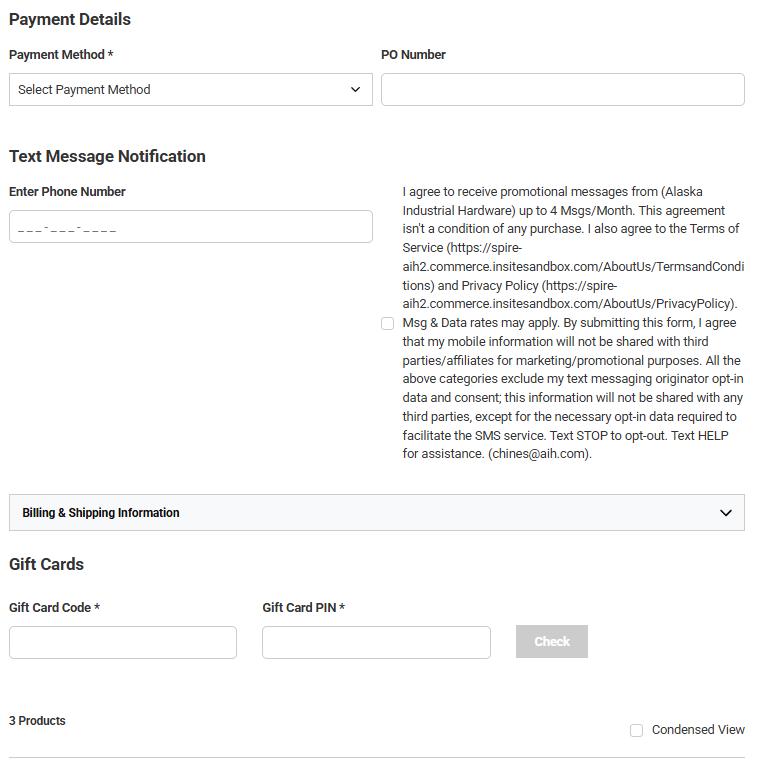
Task: Click the Payment Method chevron arrow
Action: pos(355,89)
